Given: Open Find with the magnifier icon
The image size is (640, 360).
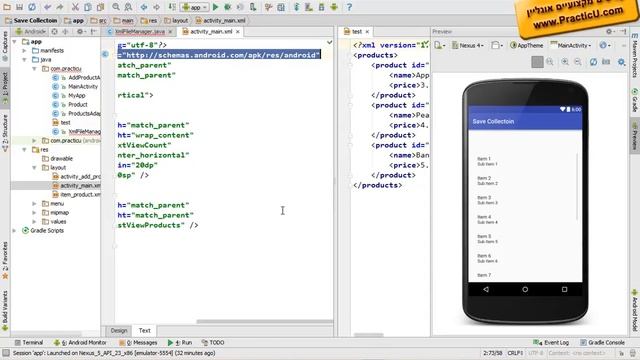Looking at the screenshot, I should coord(116,7).
